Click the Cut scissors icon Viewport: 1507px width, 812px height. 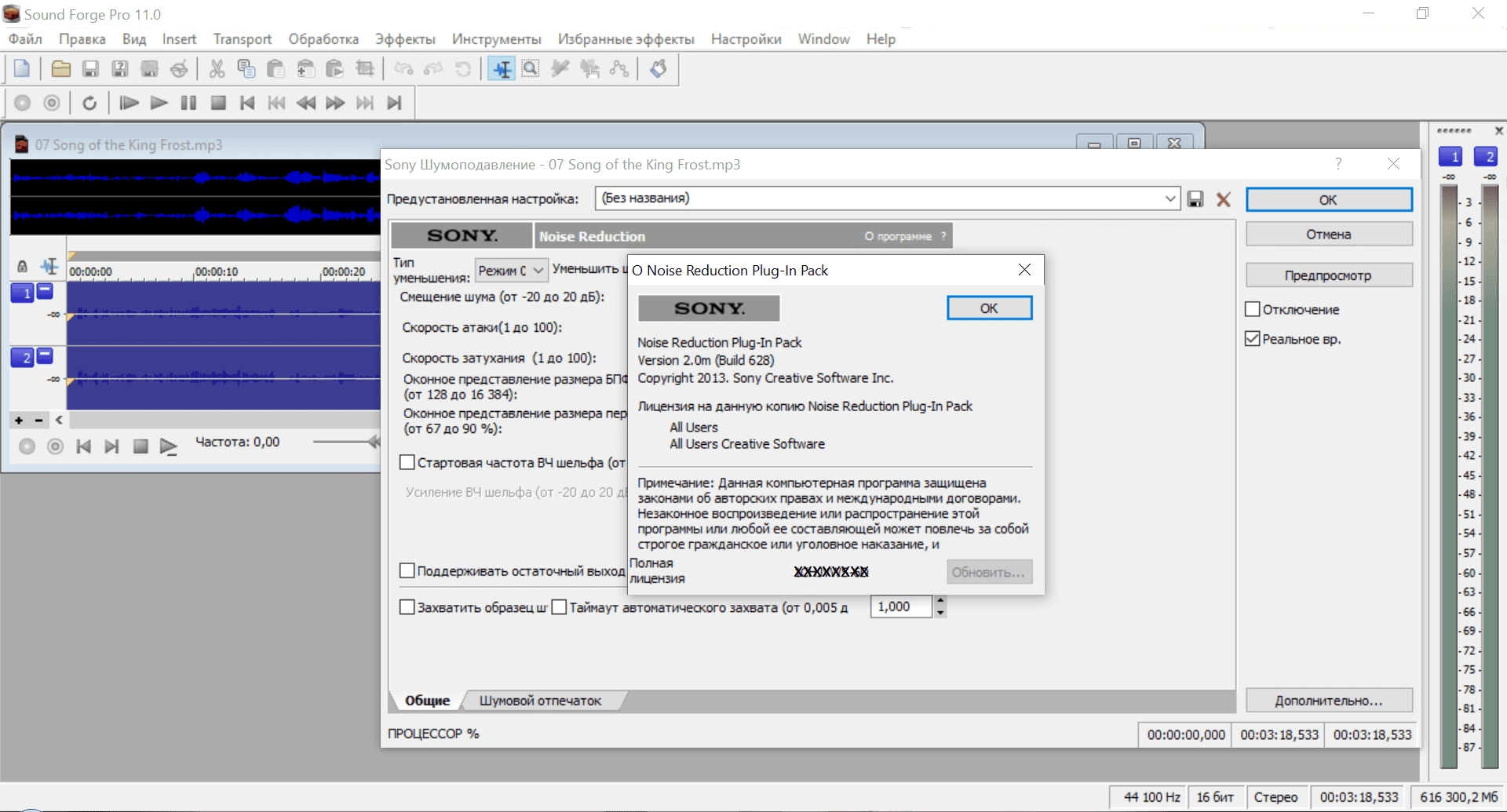[217, 69]
